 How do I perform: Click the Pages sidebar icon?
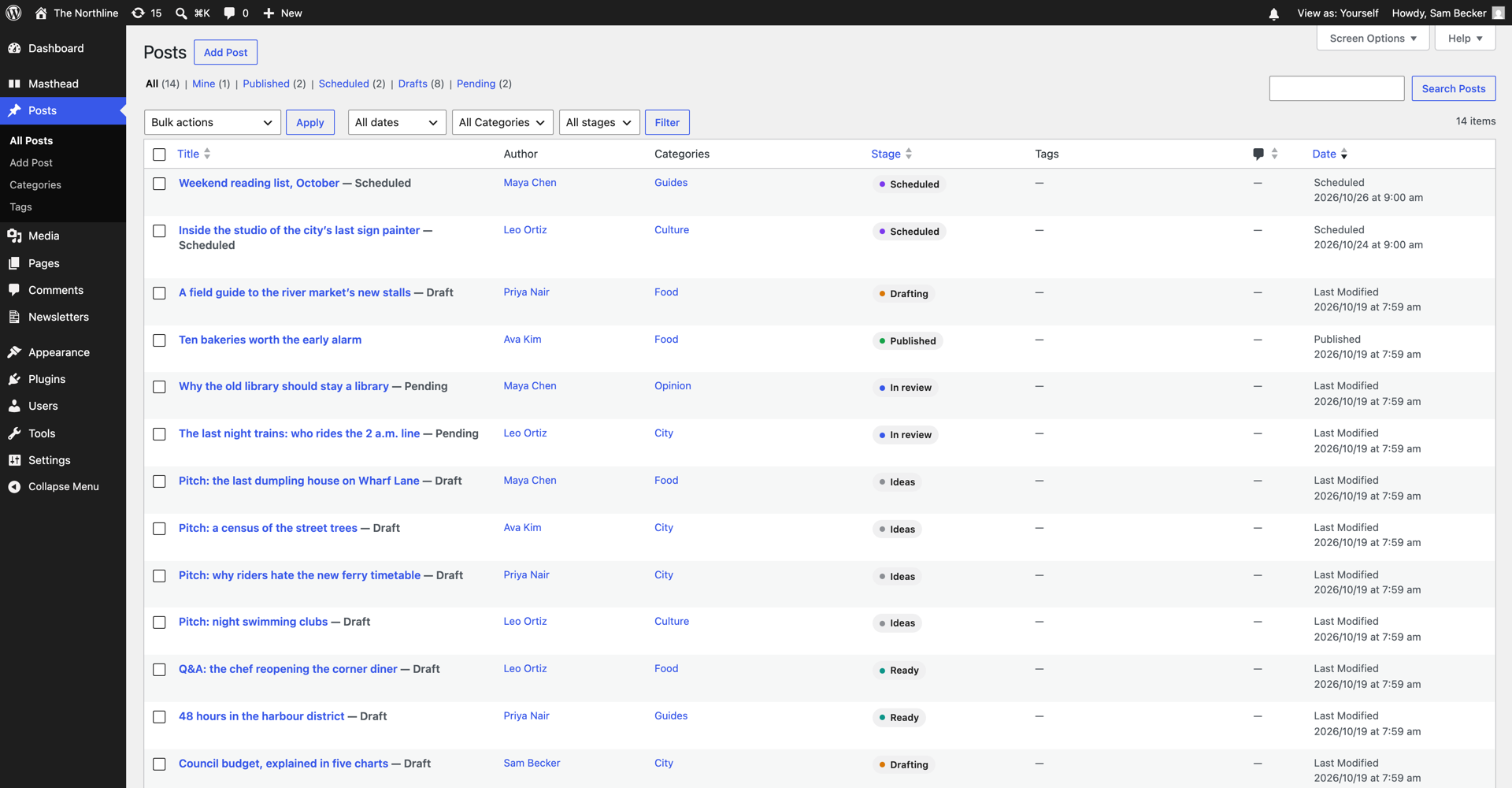pyautogui.click(x=14, y=263)
